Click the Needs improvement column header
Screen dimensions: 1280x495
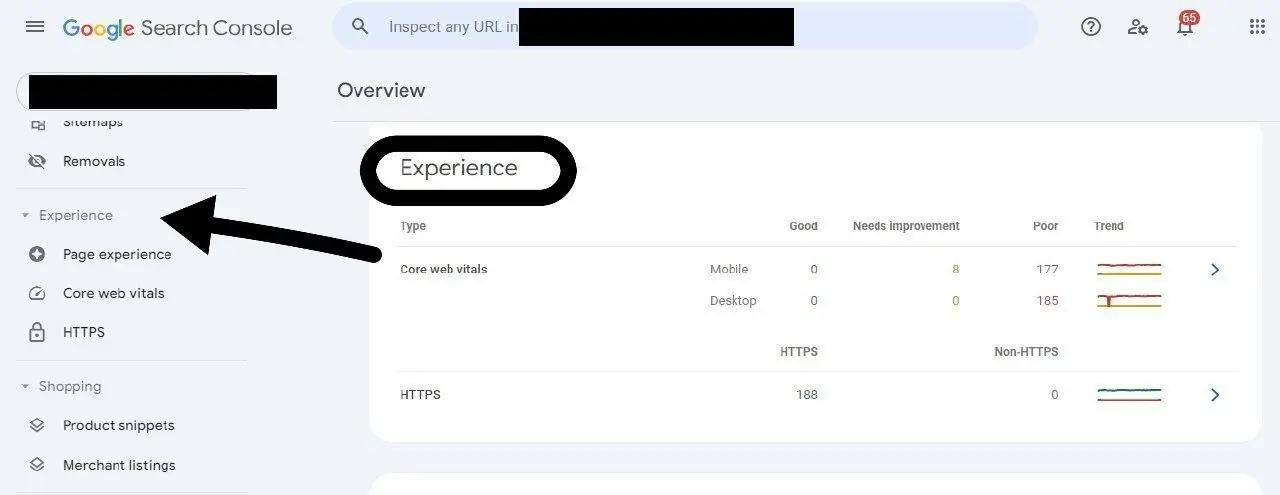906,226
